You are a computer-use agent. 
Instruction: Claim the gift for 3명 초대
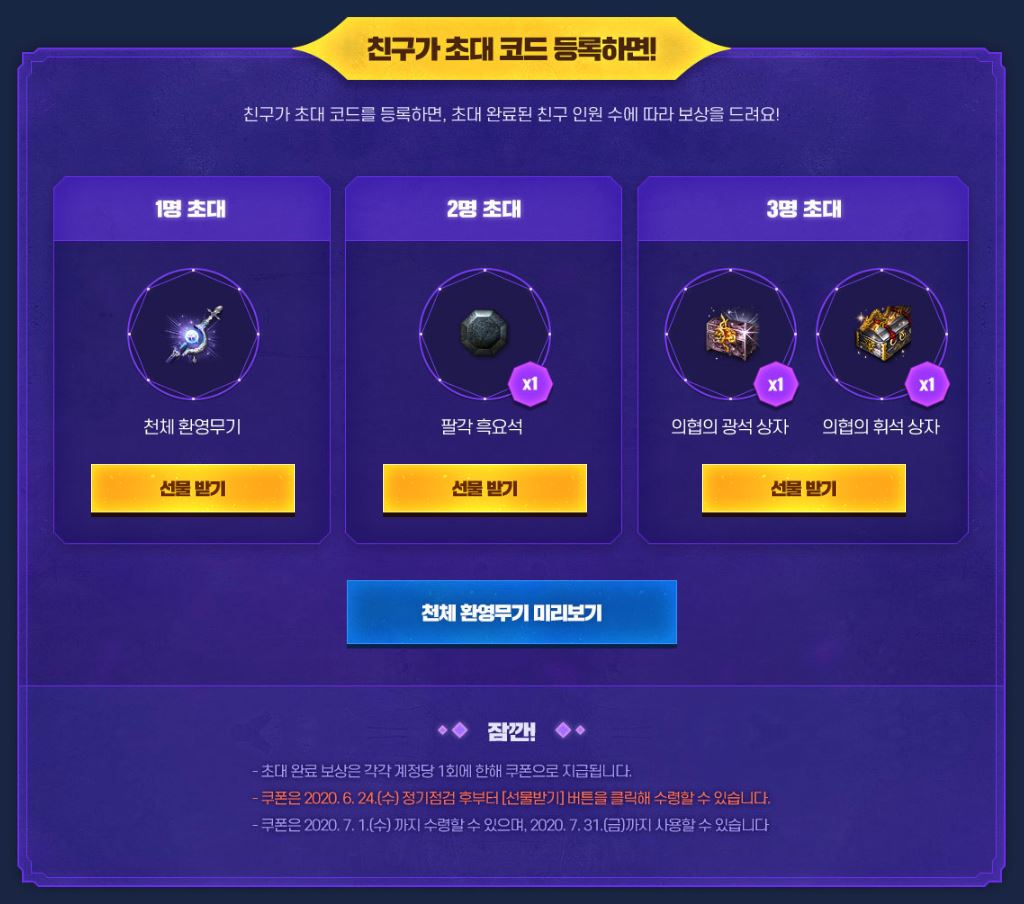click(803, 489)
